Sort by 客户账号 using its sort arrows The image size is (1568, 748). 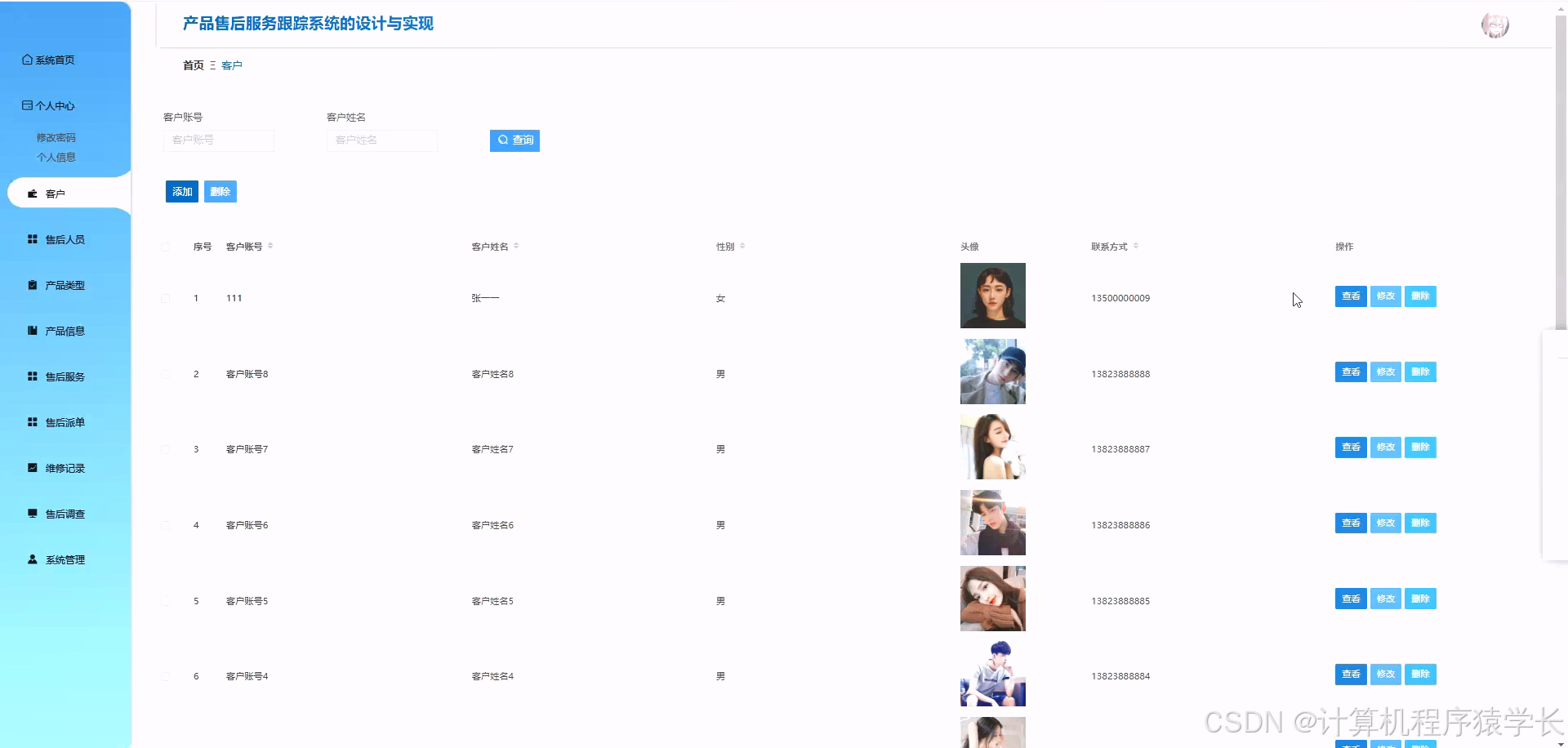pyautogui.click(x=272, y=245)
